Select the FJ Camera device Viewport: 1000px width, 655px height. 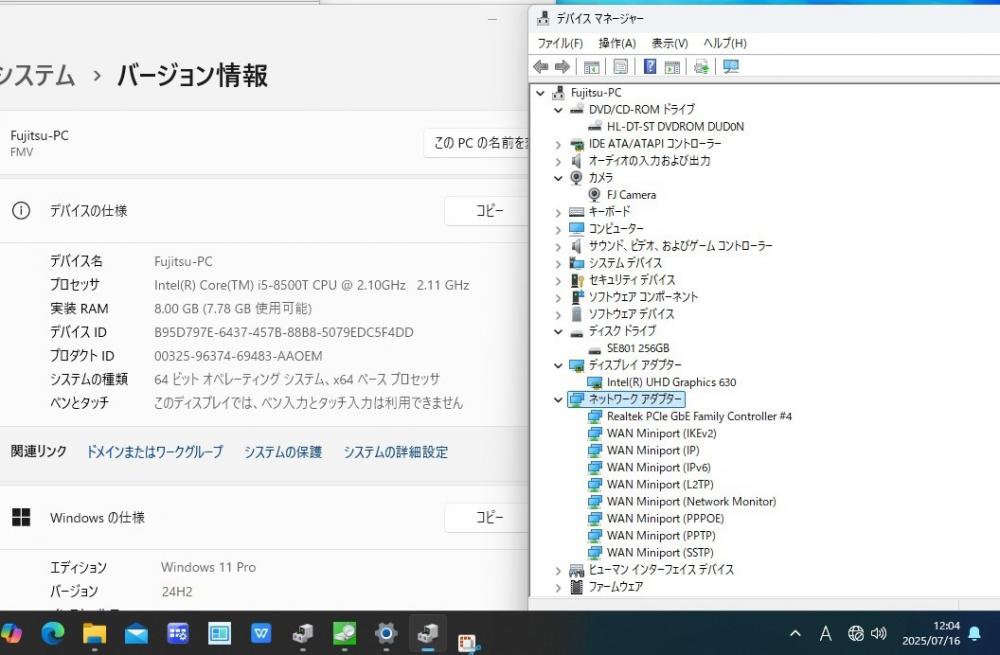[631, 195]
